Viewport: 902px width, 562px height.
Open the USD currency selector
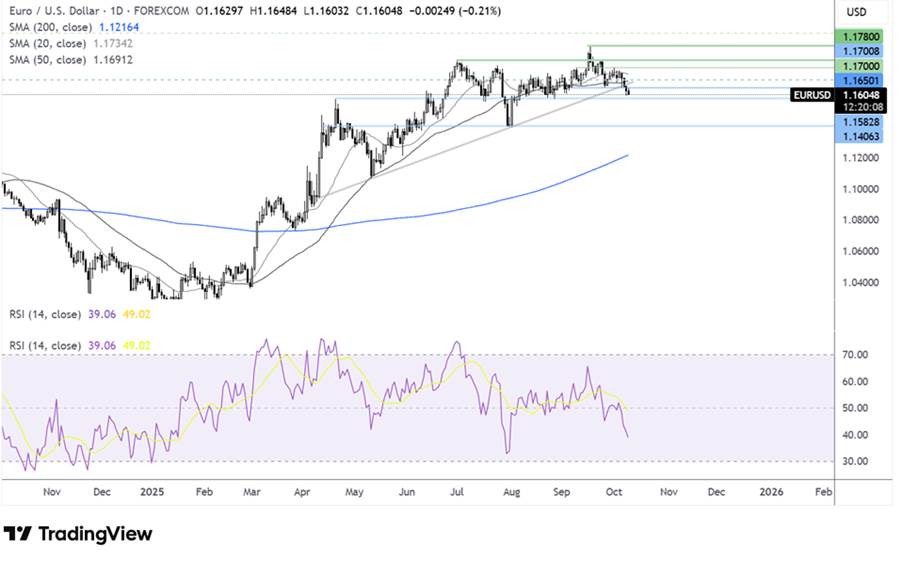point(856,11)
